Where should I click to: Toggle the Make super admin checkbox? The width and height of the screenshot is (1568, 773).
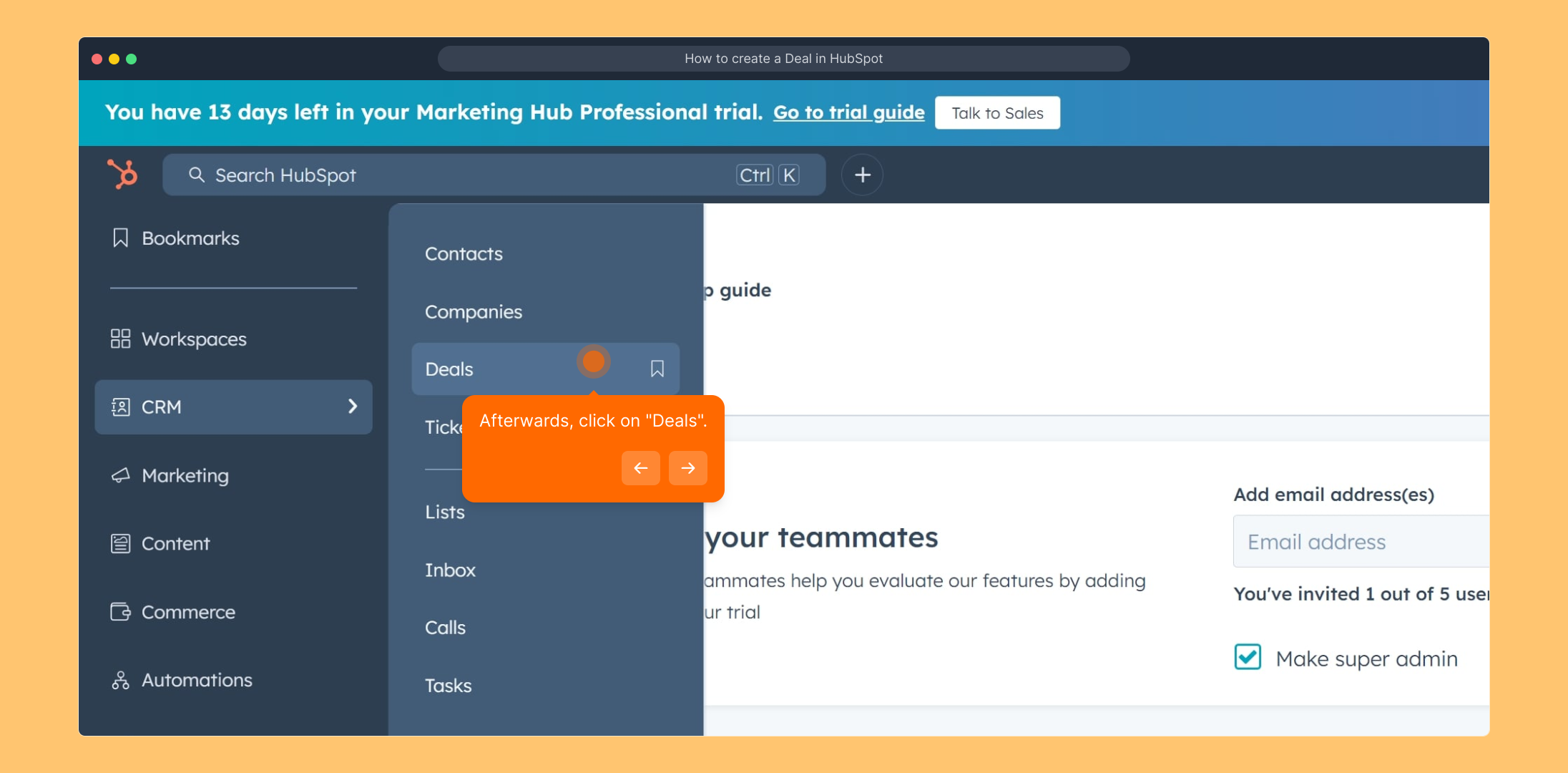pyautogui.click(x=1248, y=657)
